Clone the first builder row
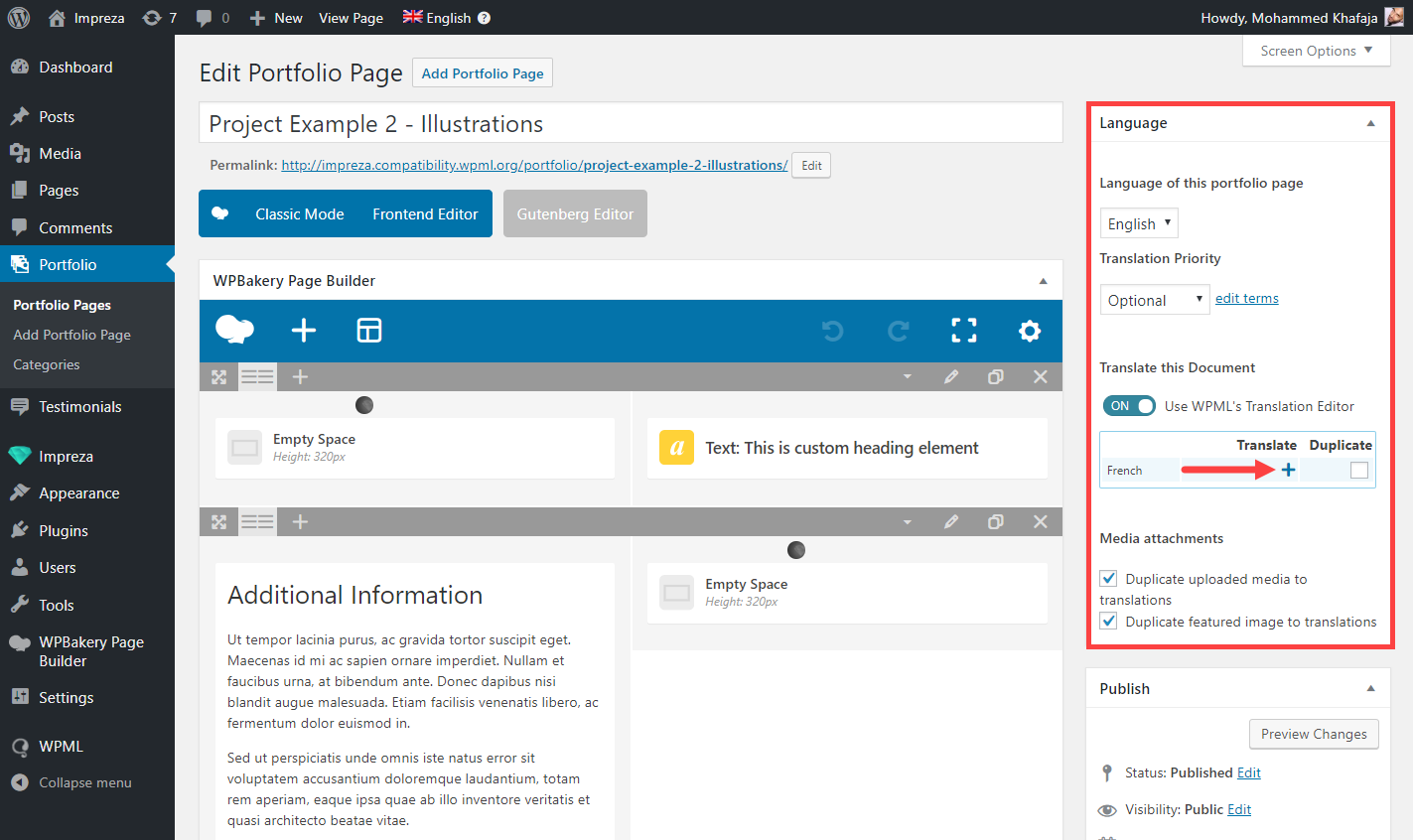1413x840 pixels. point(996,377)
